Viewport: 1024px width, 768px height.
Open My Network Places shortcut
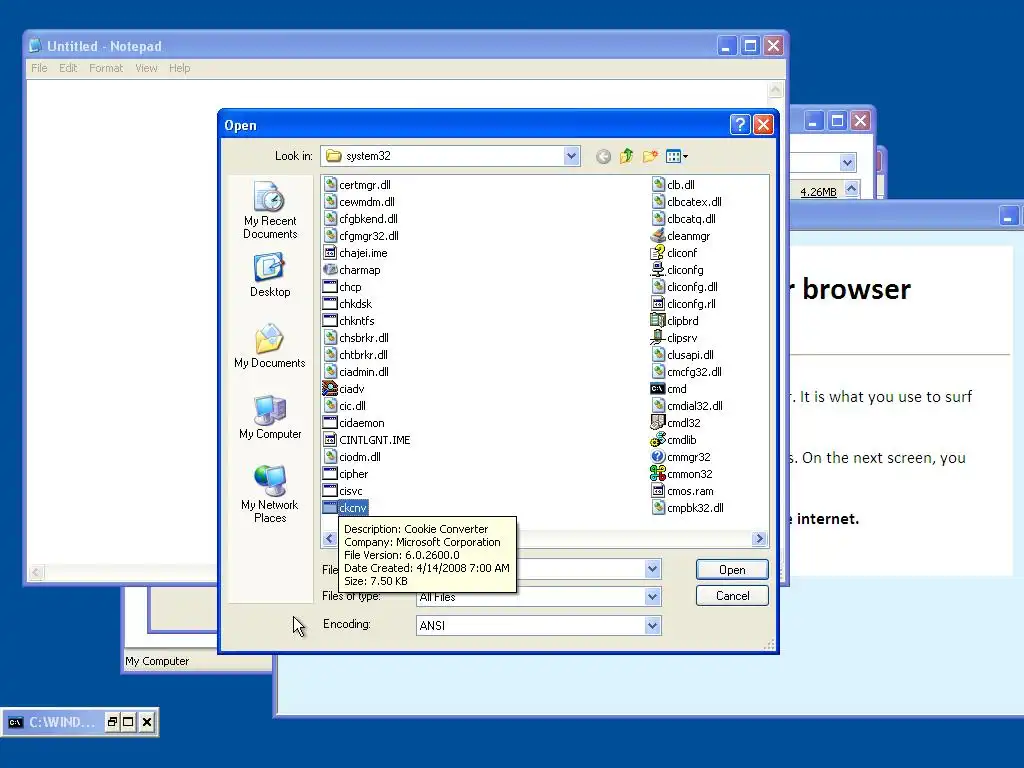(x=270, y=494)
